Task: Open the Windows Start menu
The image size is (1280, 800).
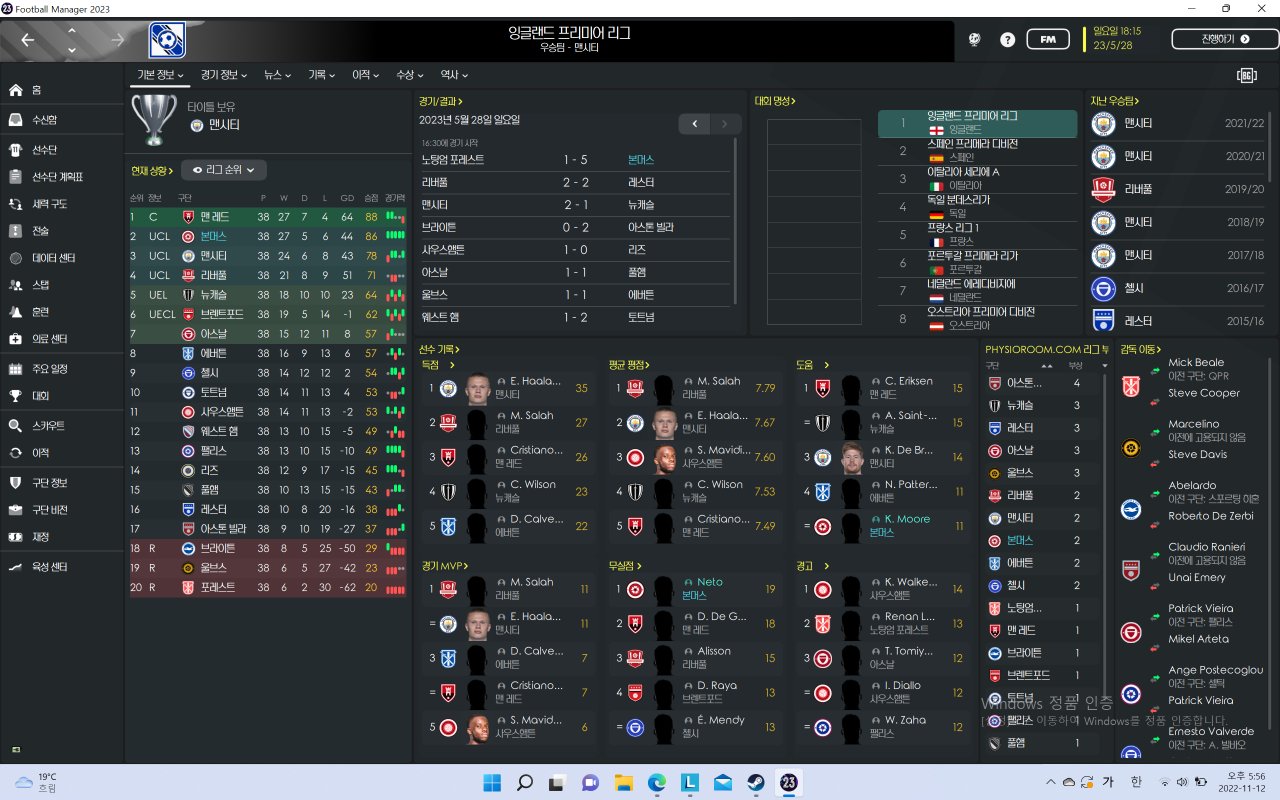Action: [492, 782]
